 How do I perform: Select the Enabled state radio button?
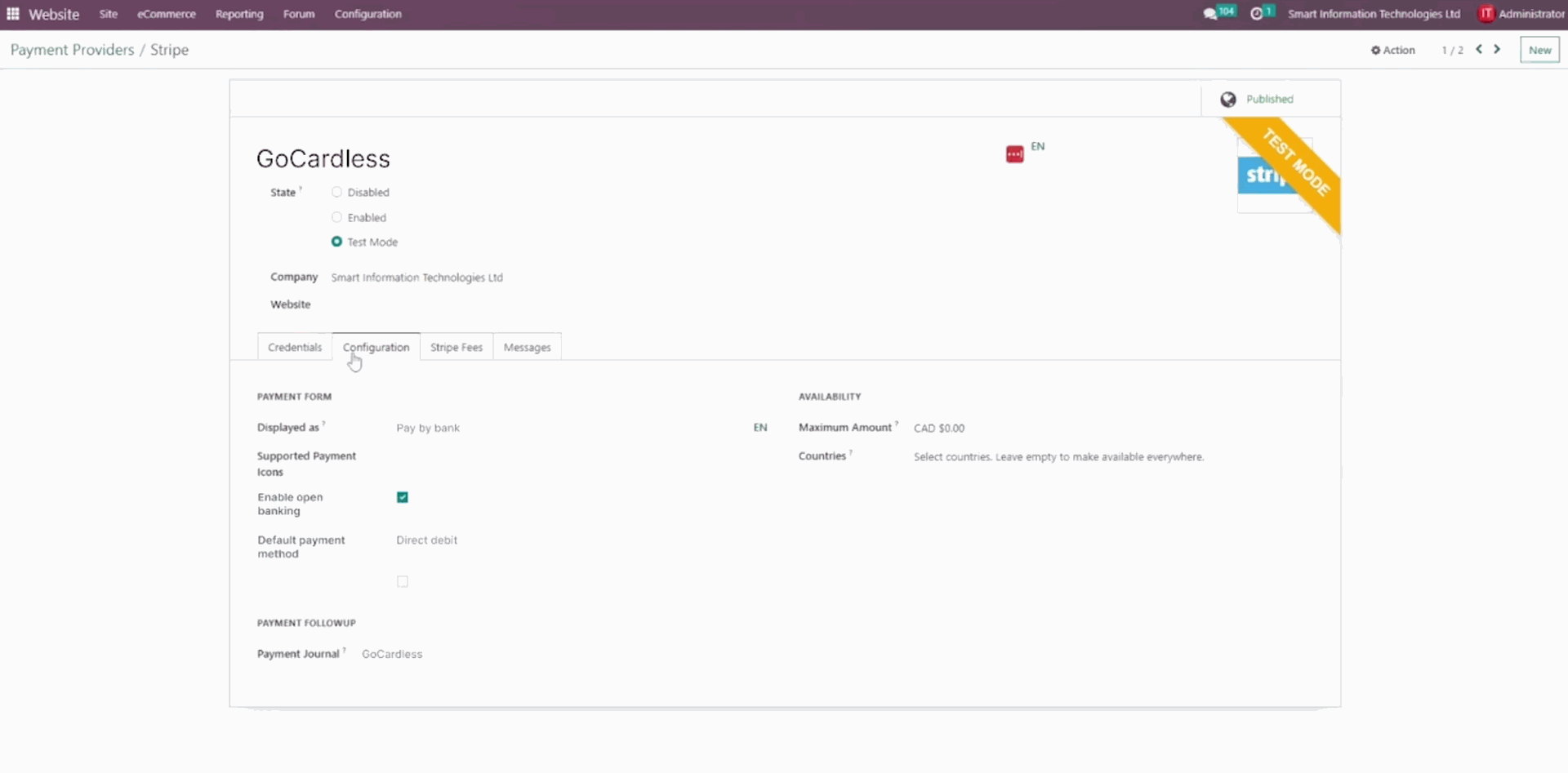click(x=336, y=218)
